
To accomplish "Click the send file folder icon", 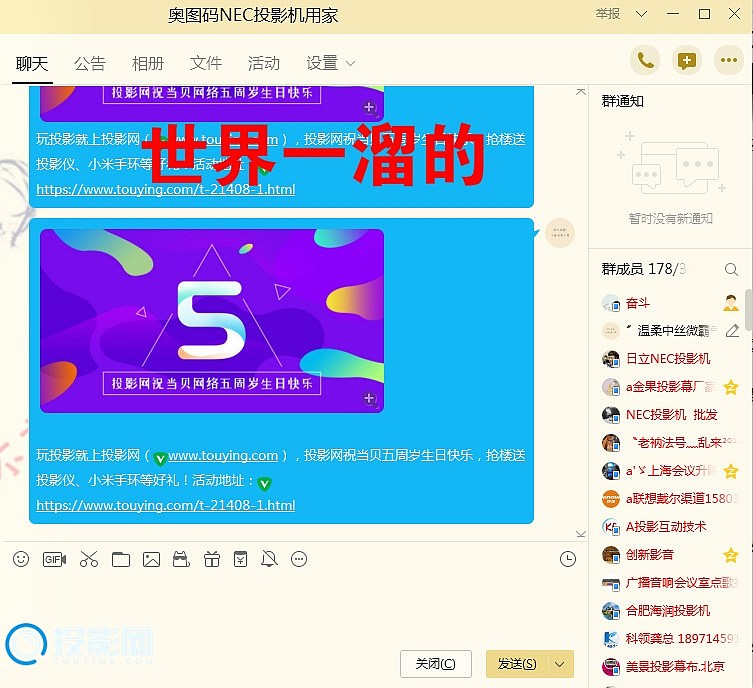I will click(121, 559).
